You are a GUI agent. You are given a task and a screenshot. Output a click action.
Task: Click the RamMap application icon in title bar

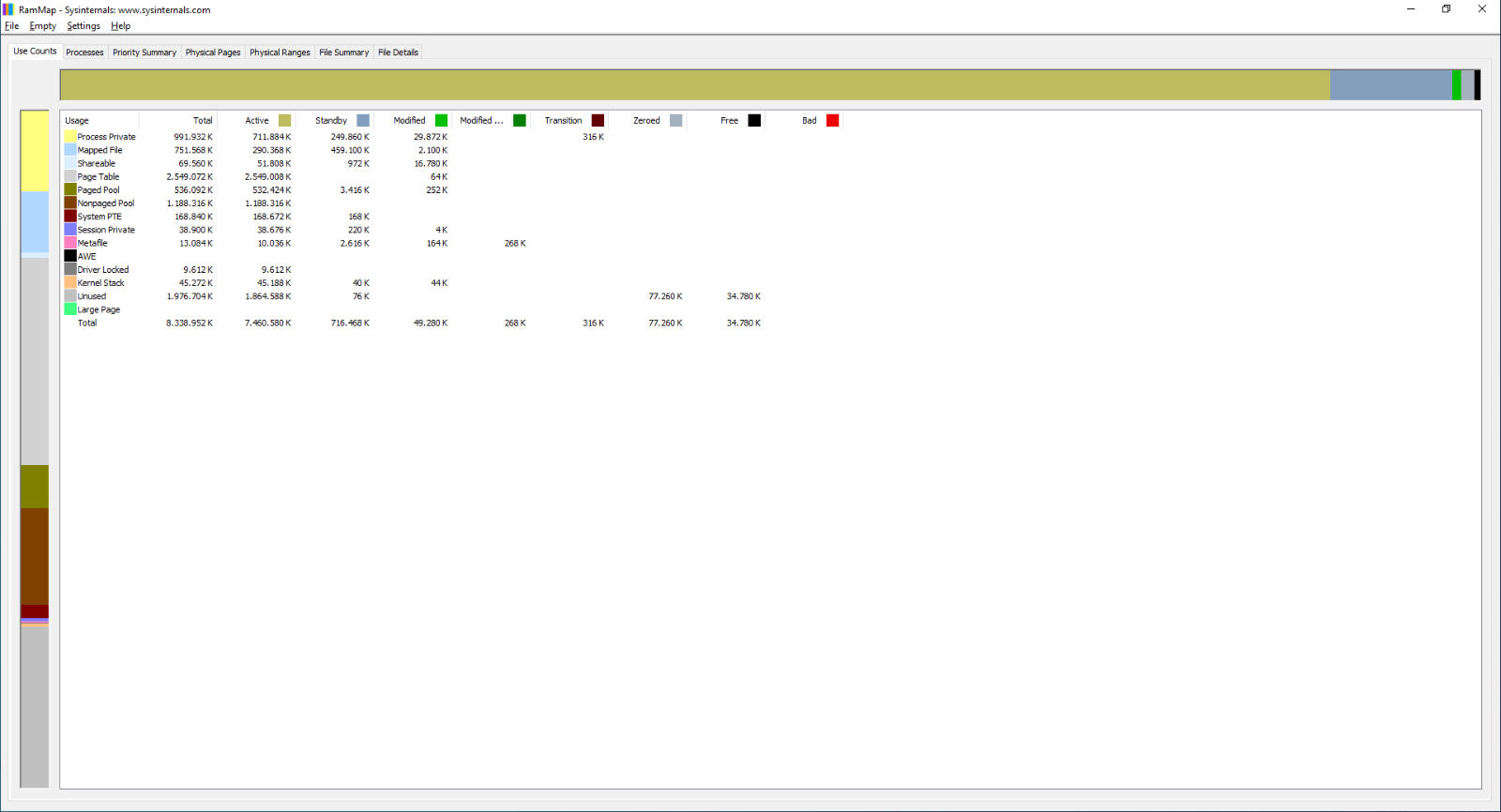[8, 9]
